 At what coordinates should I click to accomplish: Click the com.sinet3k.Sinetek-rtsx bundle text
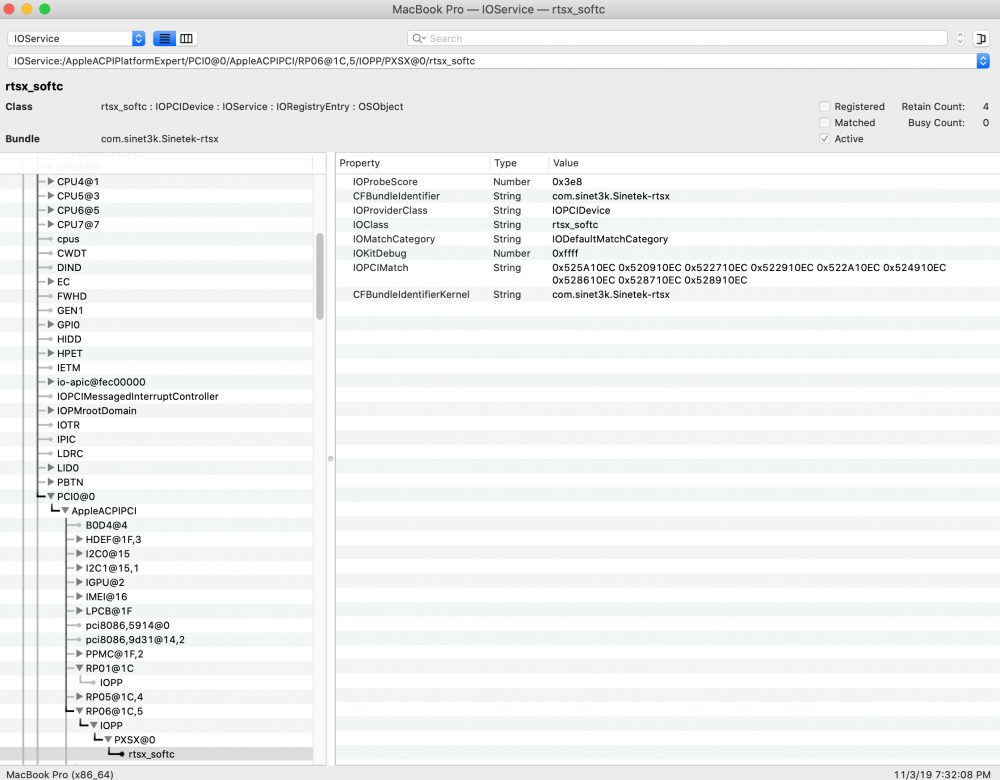159,138
